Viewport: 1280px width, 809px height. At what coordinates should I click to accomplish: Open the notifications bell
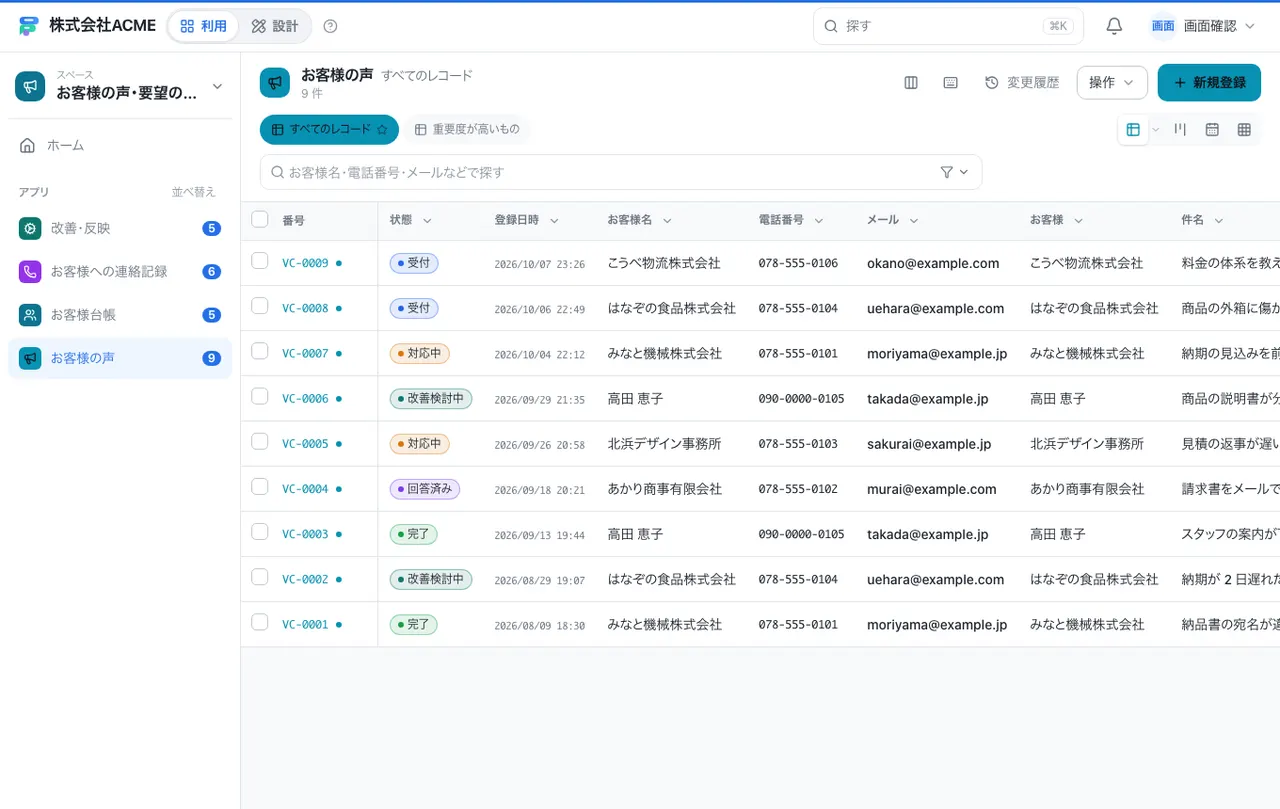1114,26
